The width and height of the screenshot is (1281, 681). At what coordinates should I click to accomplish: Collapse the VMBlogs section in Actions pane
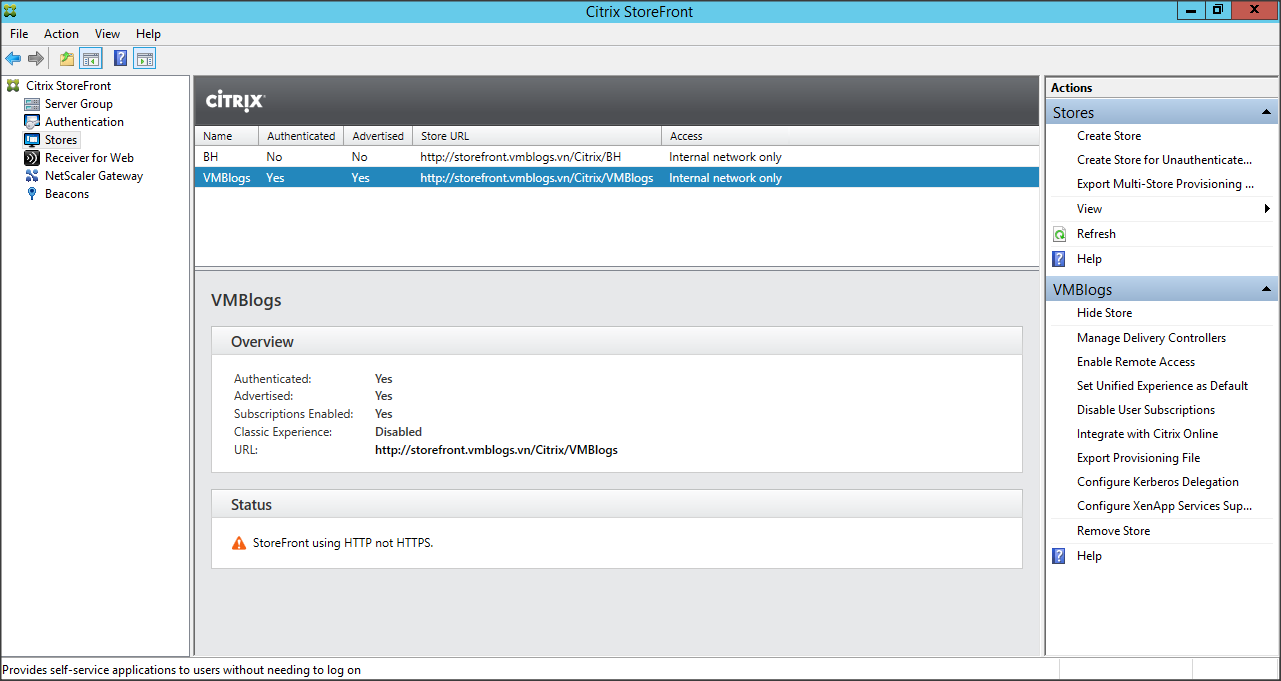pos(1266,290)
